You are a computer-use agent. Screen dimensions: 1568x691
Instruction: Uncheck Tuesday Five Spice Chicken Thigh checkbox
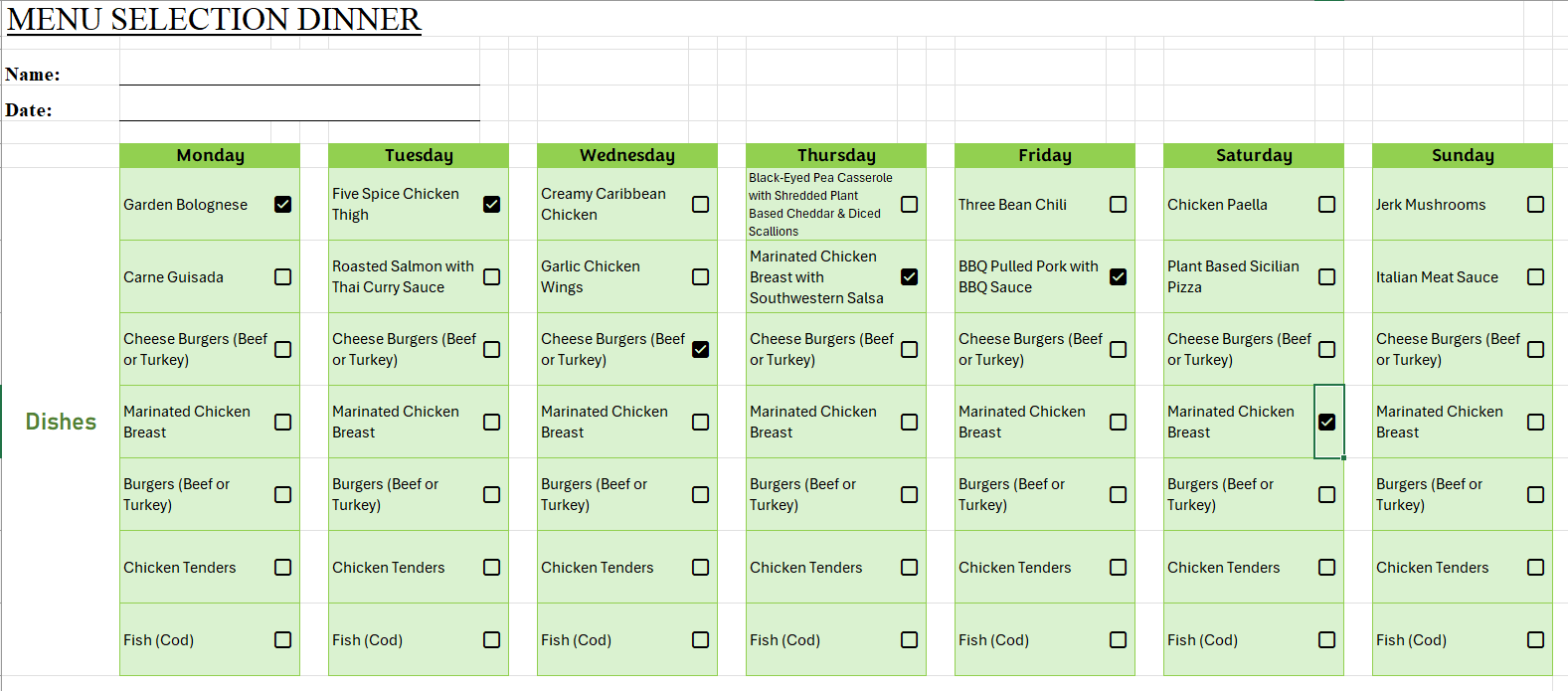click(x=492, y=204)
